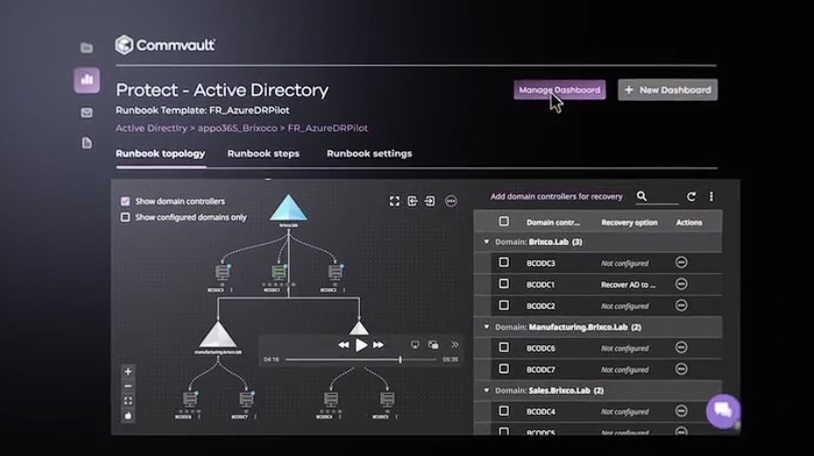The height and width of the screenshot is (456, 814).
Task: Open the actions icon for BCODC7
Action: click(682, 369)
